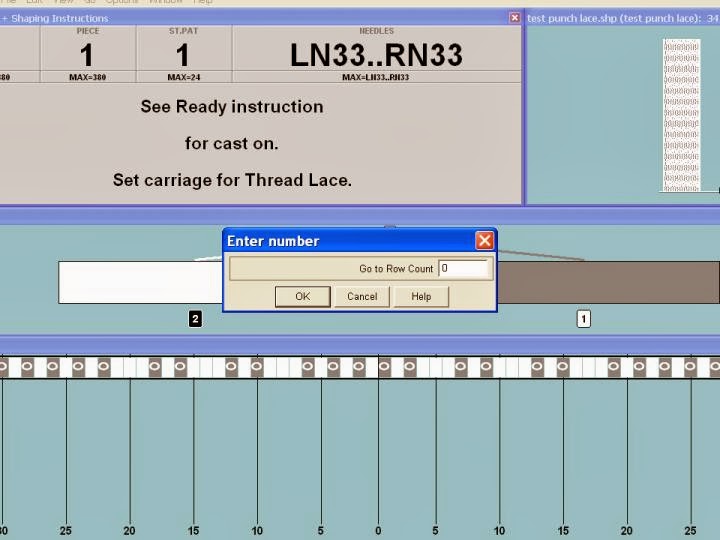Image resolution: width=720 pixels, height=540 pixels.
Task: Click OK in the Enter number dialog
Action: [303, 297]
